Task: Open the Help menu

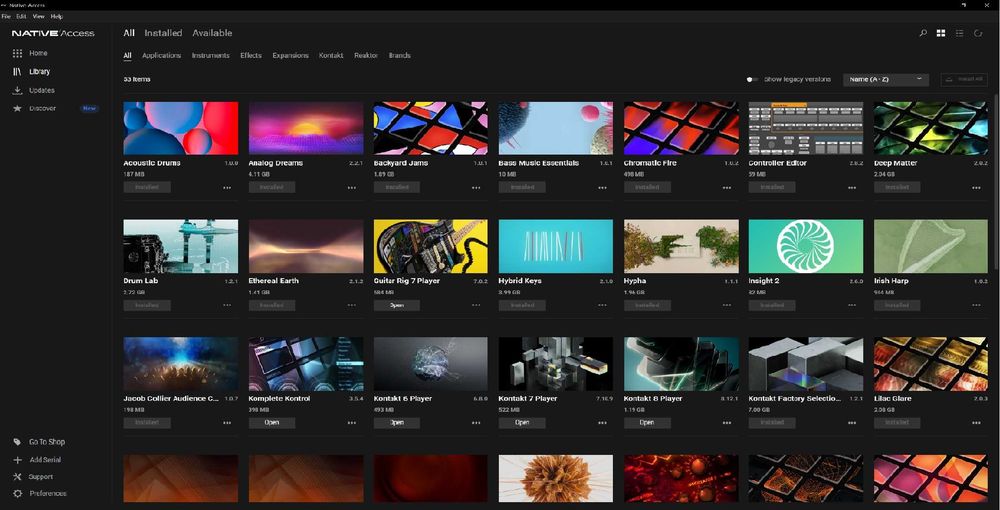Action: [x=56, y=16]
